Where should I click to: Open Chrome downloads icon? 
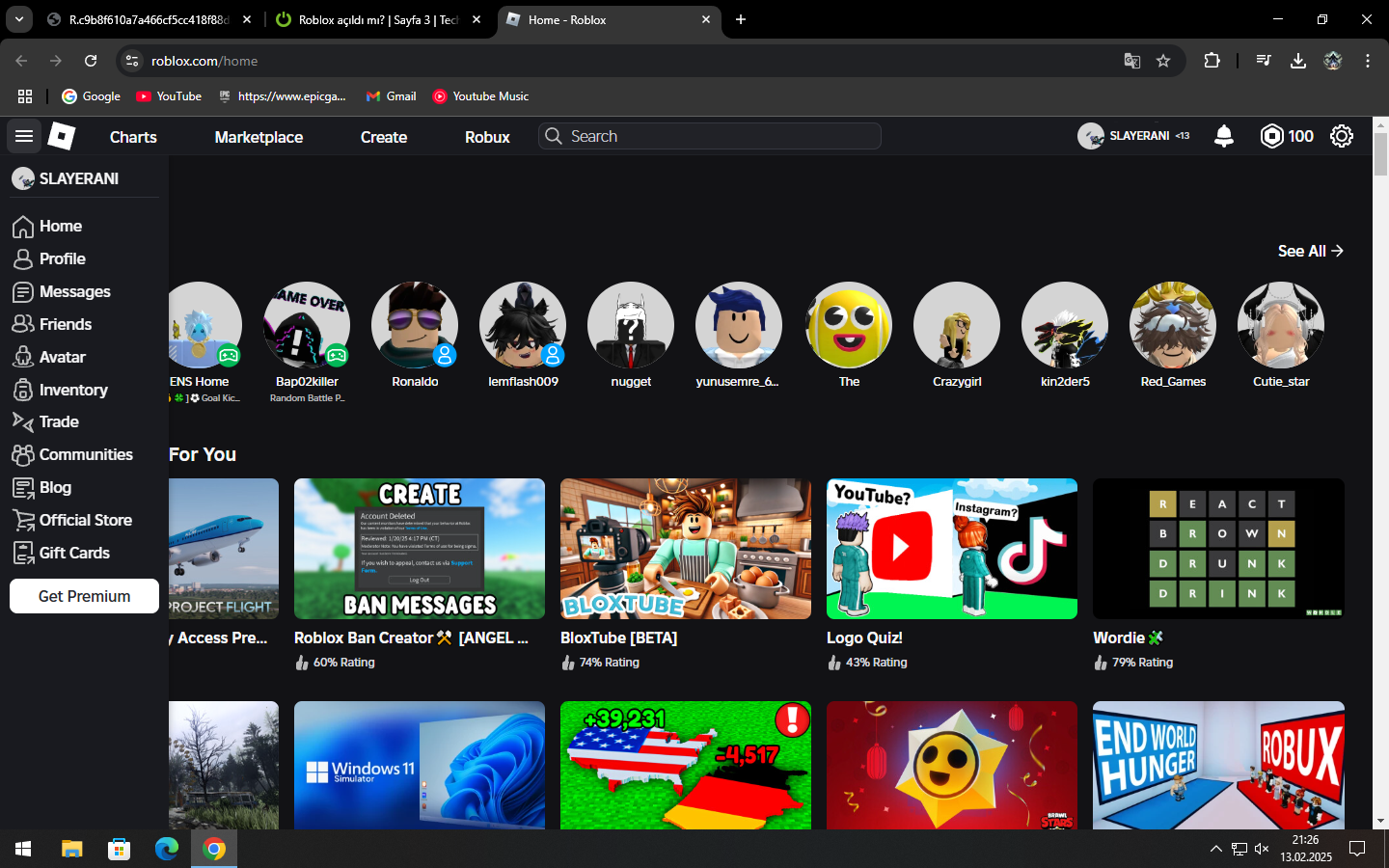(x=1298, y=61)
